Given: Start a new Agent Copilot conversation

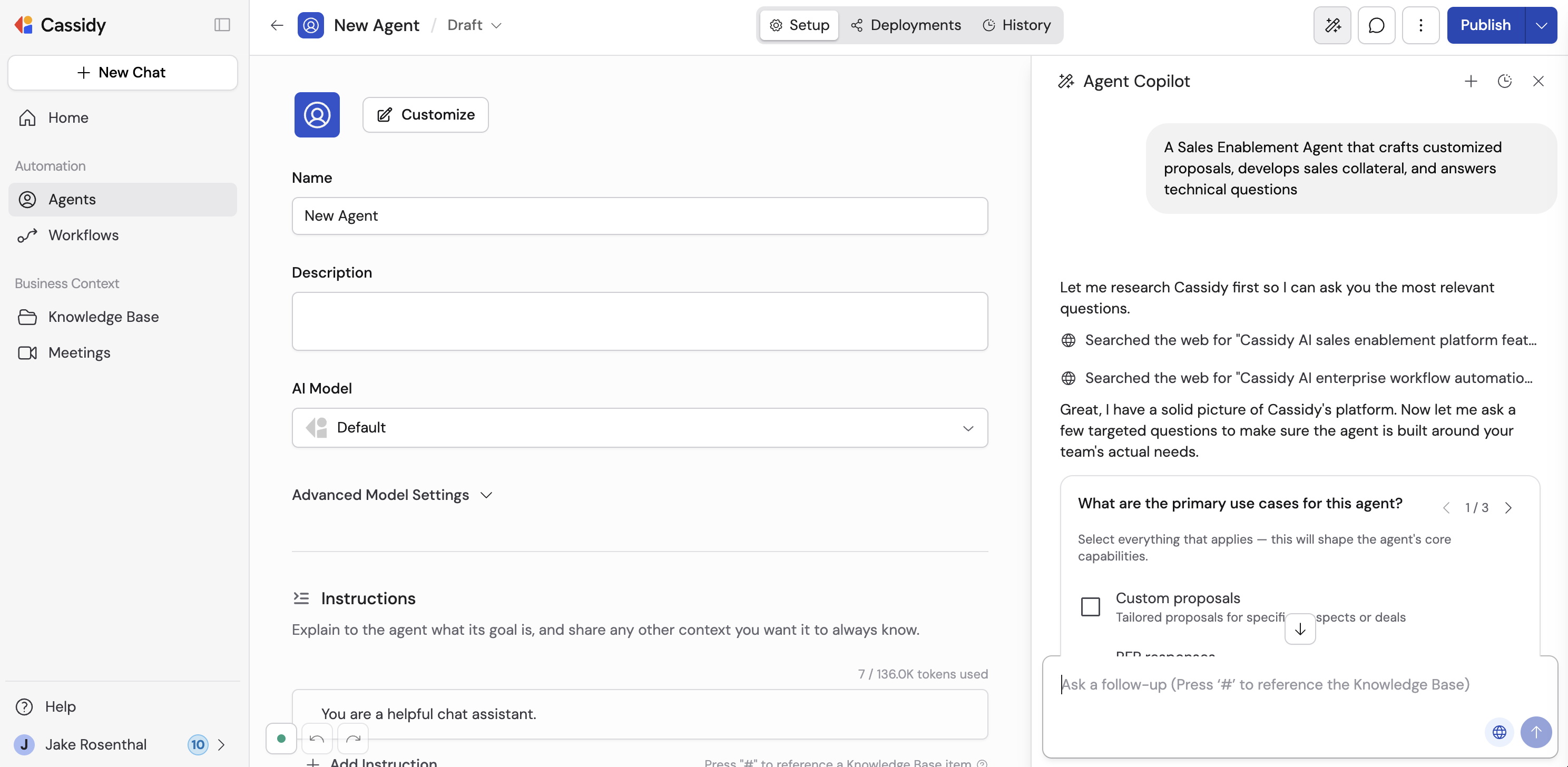Looking at the screenshot, I should pyautogui.click(x=1471, y=81).
